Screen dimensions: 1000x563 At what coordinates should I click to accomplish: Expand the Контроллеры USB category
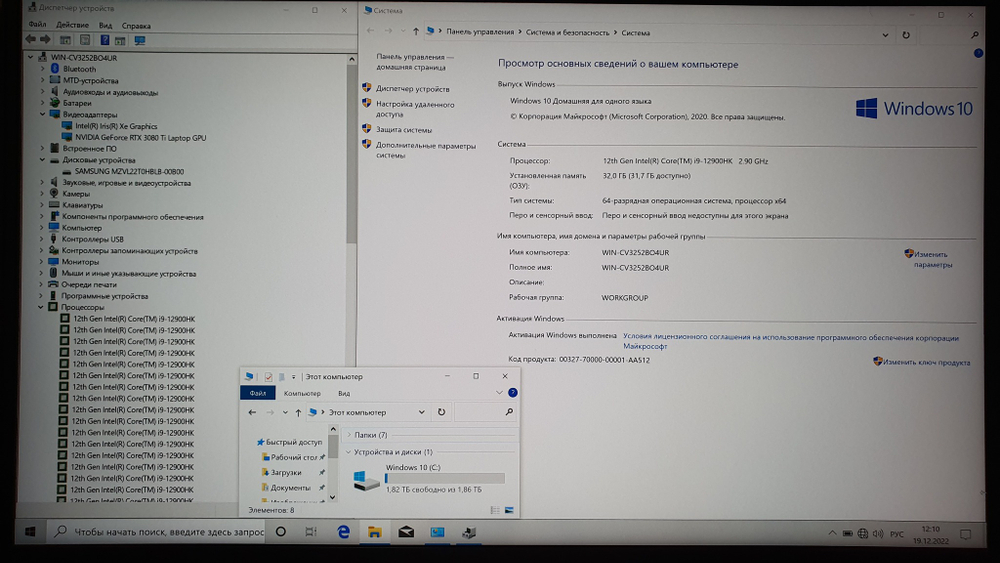point(41,239)
